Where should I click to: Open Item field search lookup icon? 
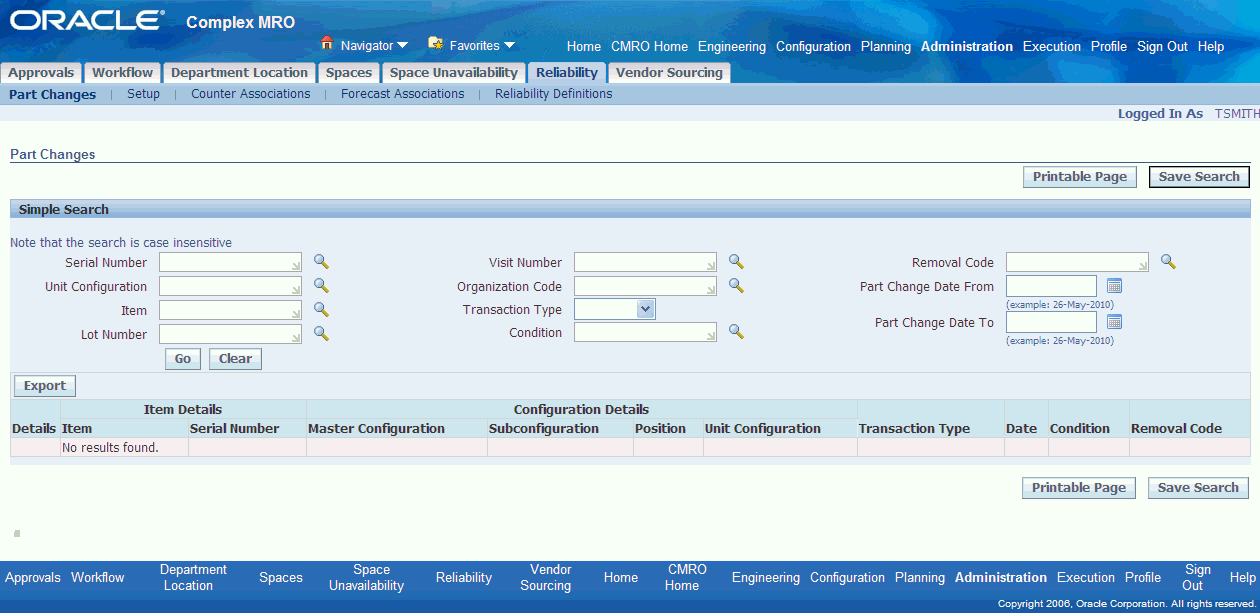point(321,310)
